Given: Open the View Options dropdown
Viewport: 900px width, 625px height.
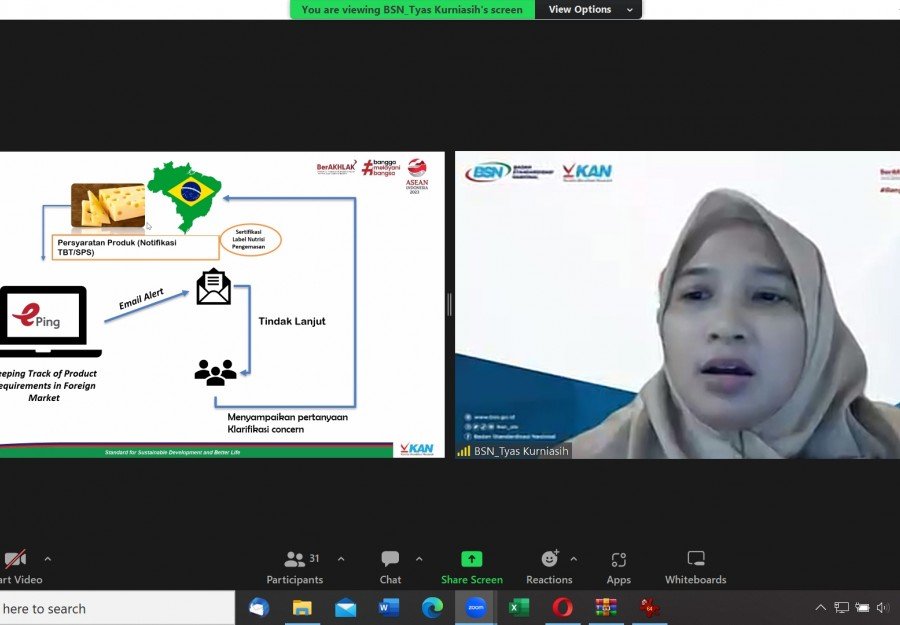Looking at the screenshot, I should tap(588, 9).
